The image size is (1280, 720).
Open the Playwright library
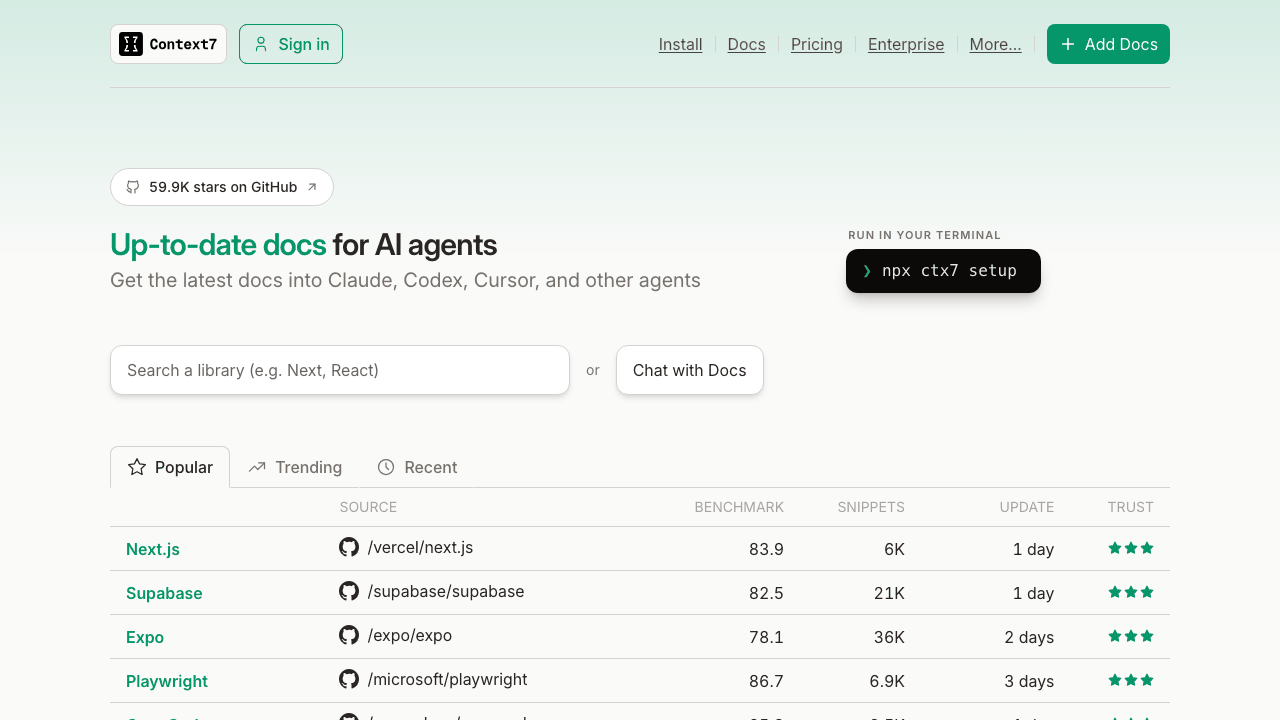click(x=167, y=681)
